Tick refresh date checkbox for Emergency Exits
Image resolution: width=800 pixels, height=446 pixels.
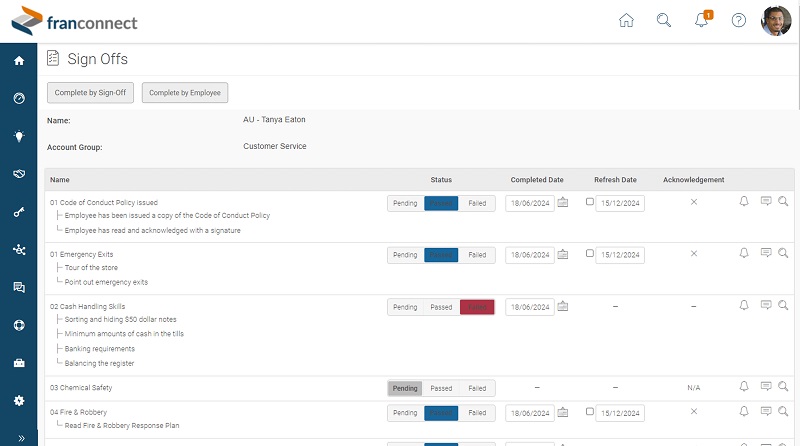point(589,254)
